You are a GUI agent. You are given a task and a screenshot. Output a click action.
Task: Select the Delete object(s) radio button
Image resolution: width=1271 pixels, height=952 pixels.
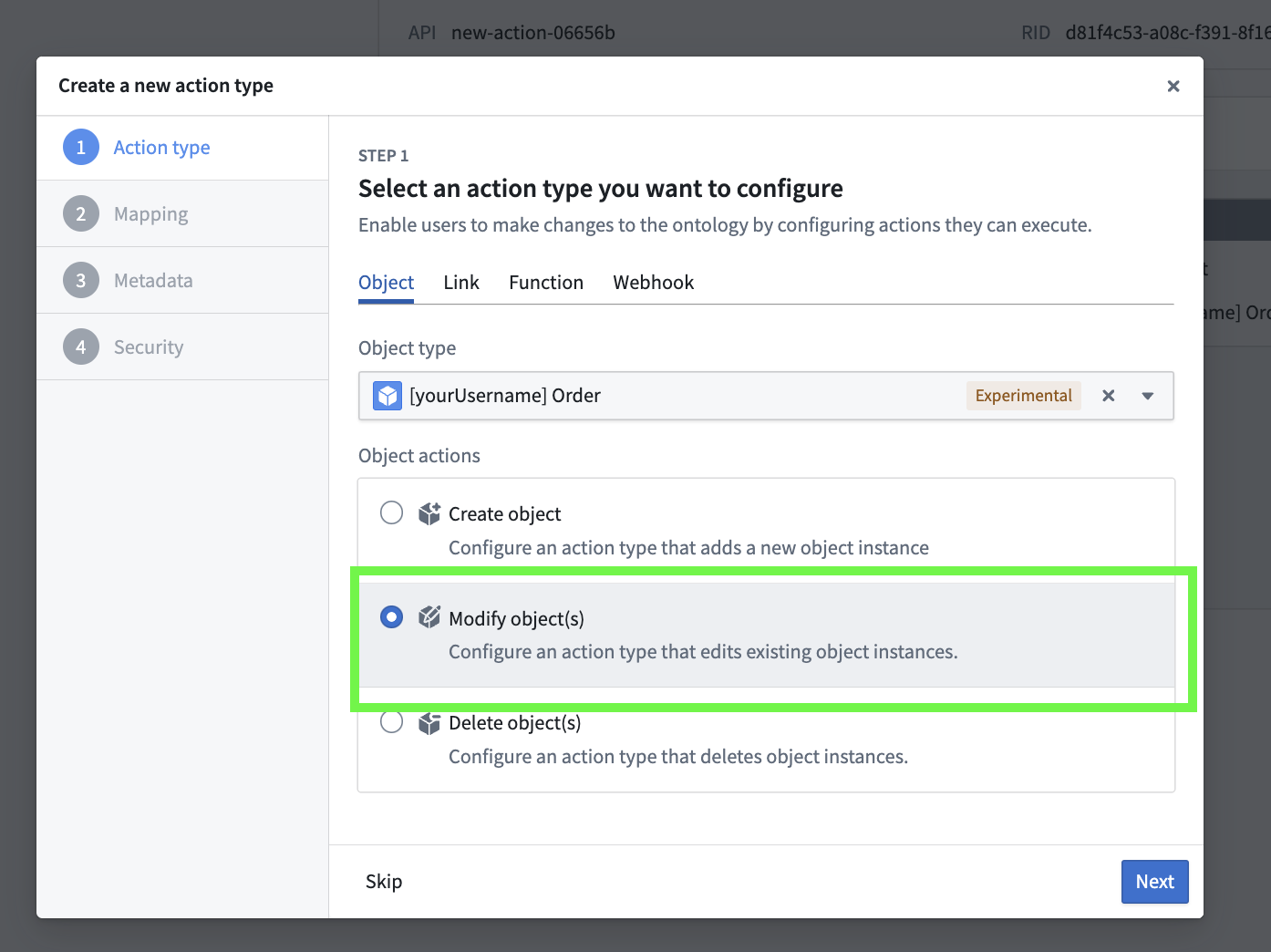(391, 721)
